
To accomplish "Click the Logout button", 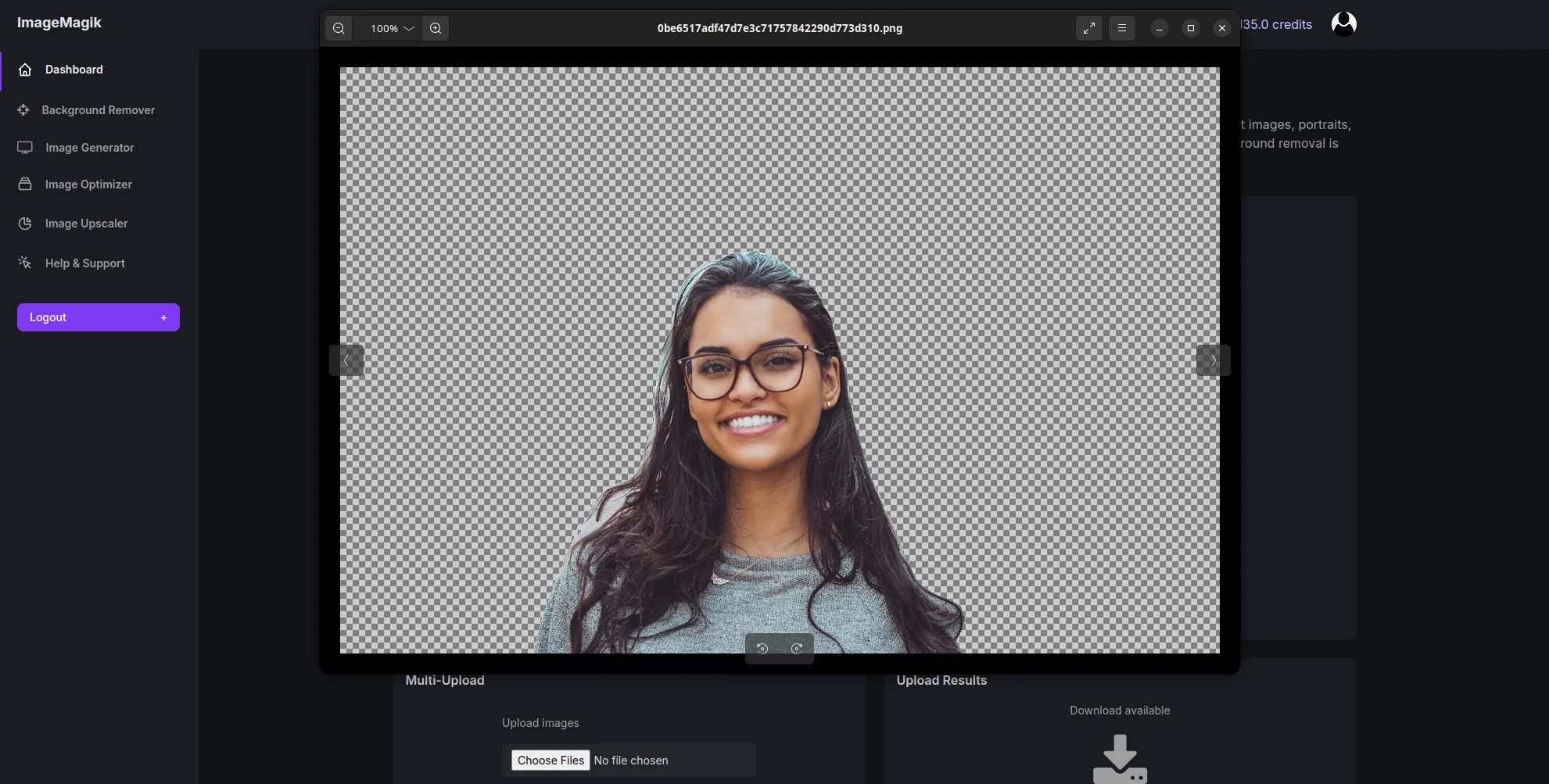I will click(x=98, y=317).
